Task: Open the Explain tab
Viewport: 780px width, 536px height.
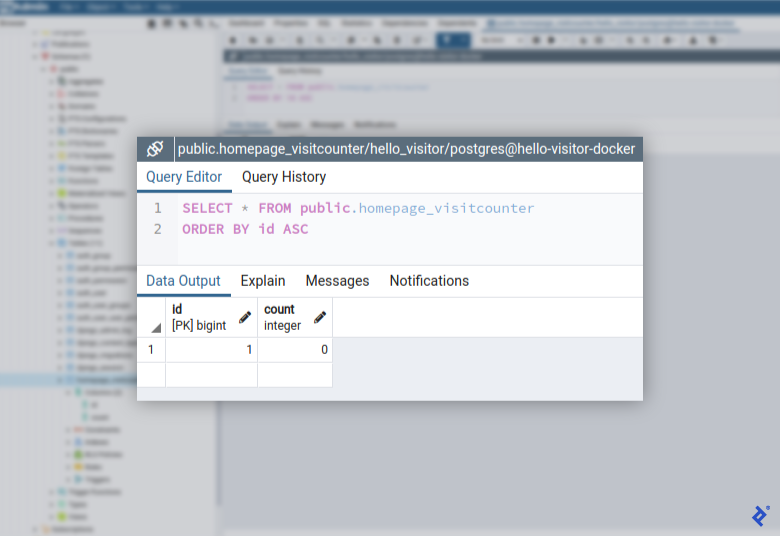Action: tap(263, 281)
